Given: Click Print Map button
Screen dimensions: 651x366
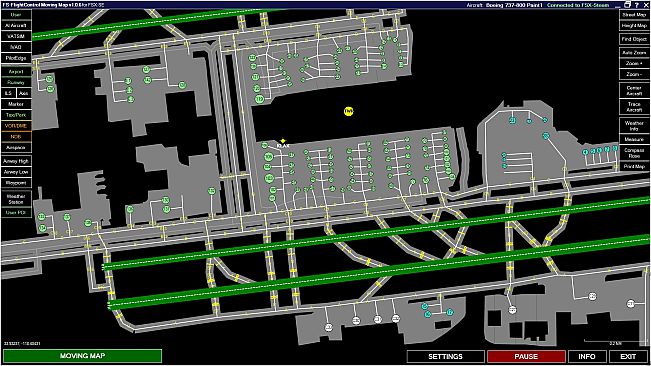Looking at the screenshot, I should (634, 166).
